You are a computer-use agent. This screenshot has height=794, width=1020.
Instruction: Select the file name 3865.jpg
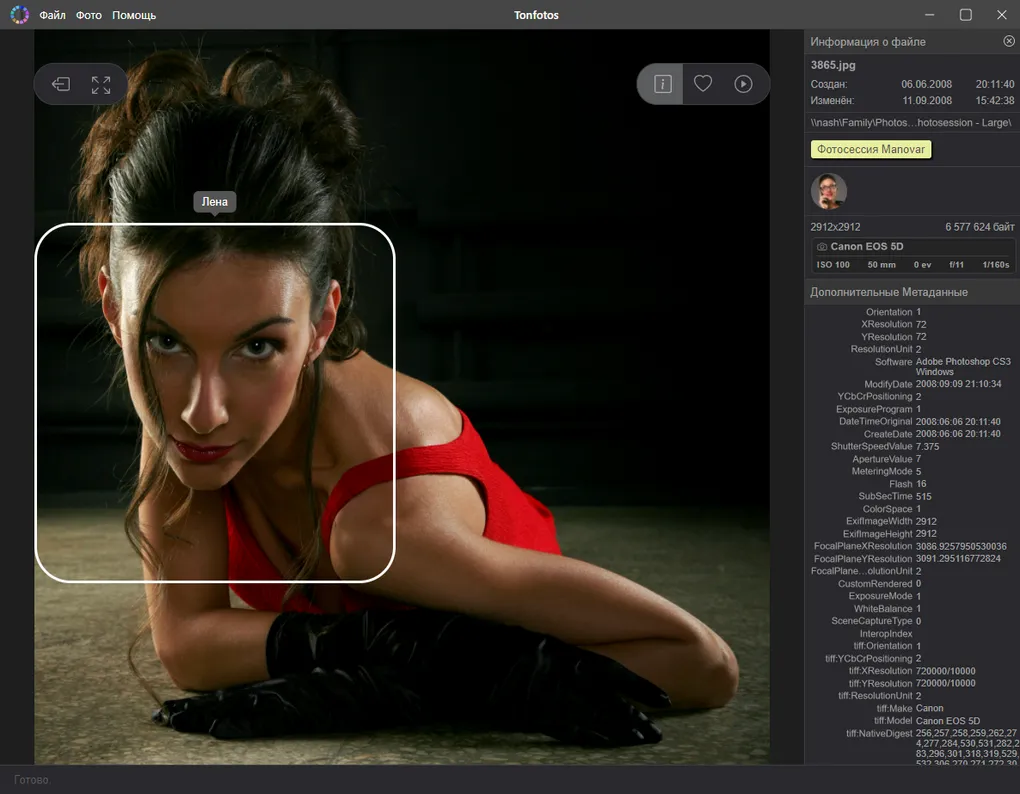833,65
